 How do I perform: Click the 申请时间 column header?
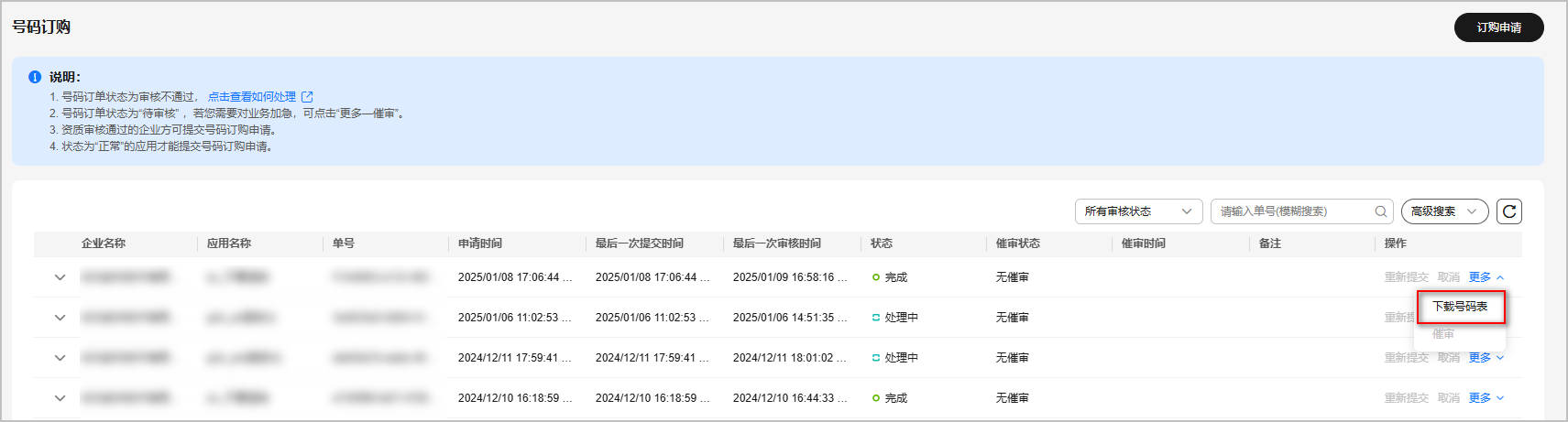[480, 243]
